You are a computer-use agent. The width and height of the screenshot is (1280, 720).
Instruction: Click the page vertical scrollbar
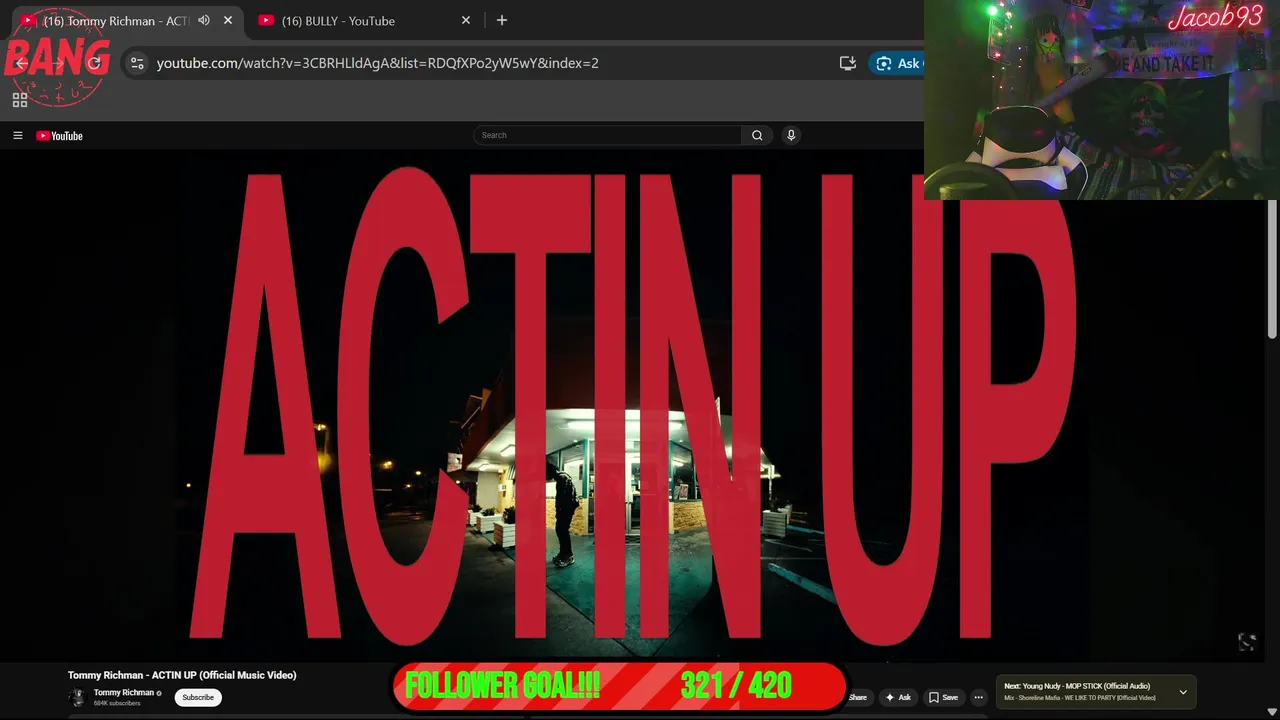1272,270
